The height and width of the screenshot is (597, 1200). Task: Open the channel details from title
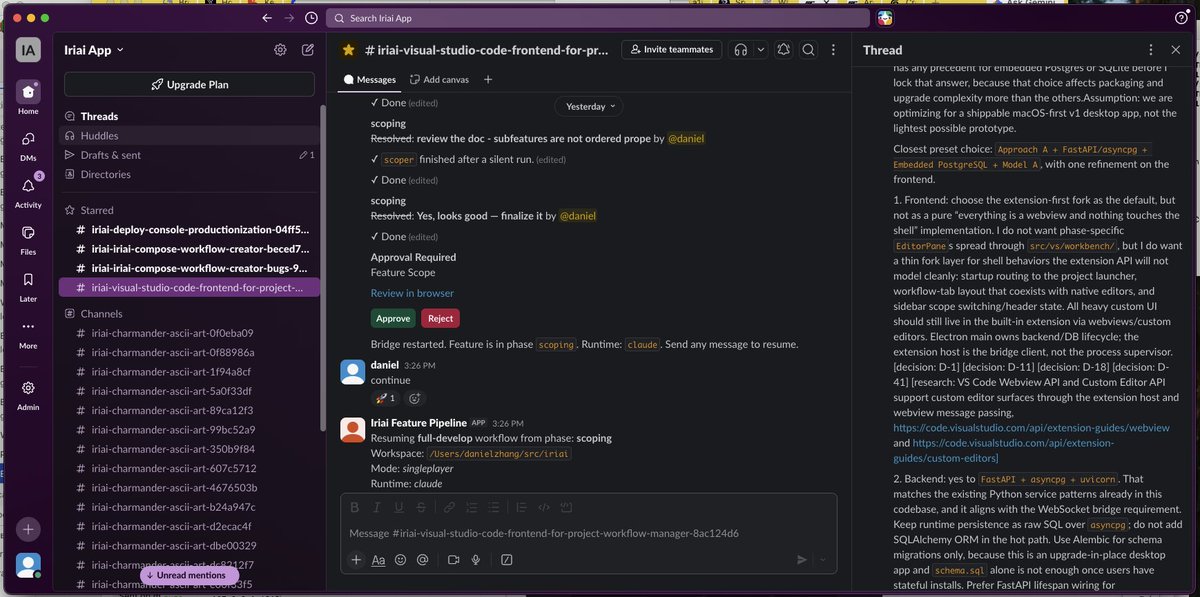coord(487,49)
